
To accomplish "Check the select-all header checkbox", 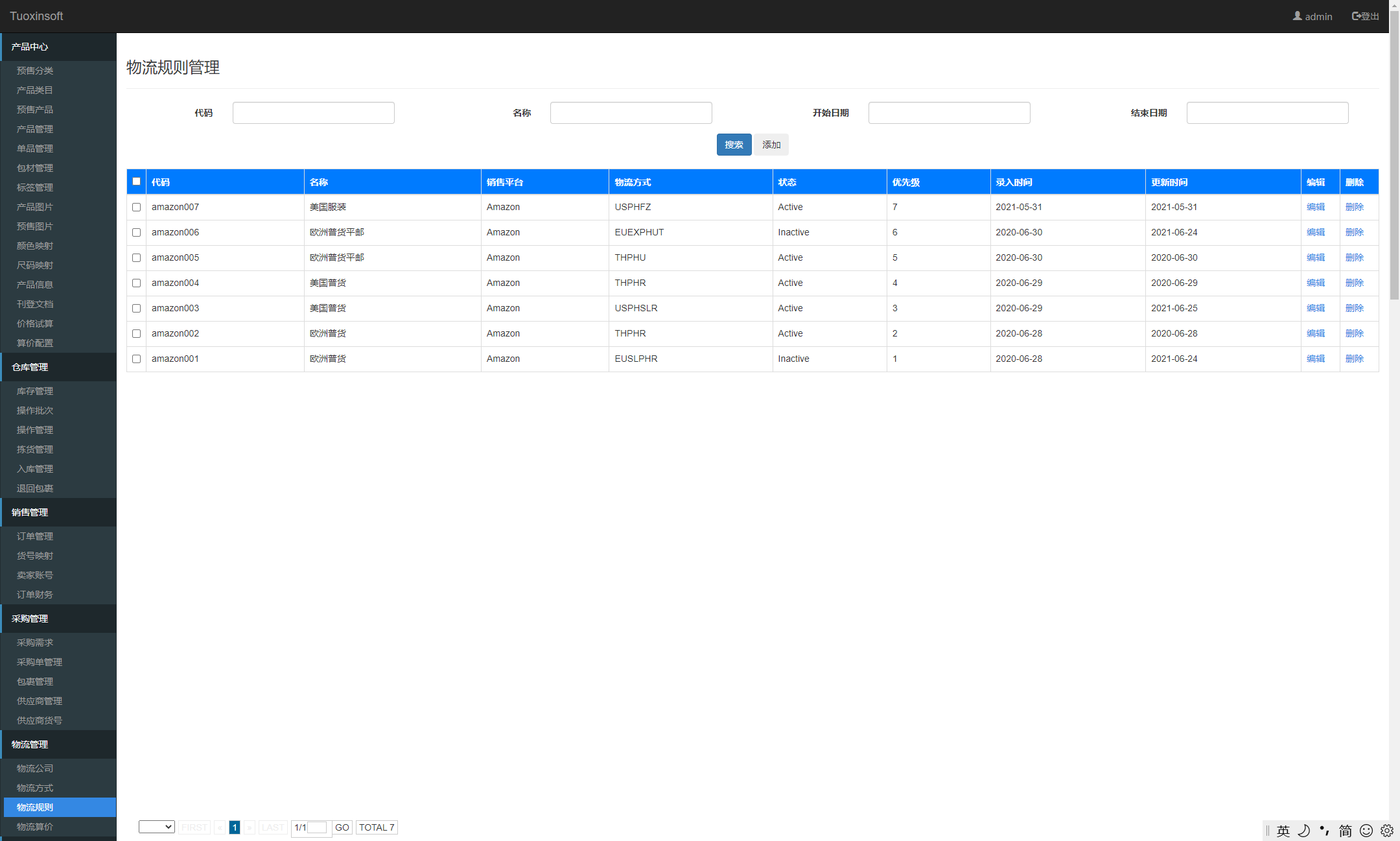I will point(136,182).
